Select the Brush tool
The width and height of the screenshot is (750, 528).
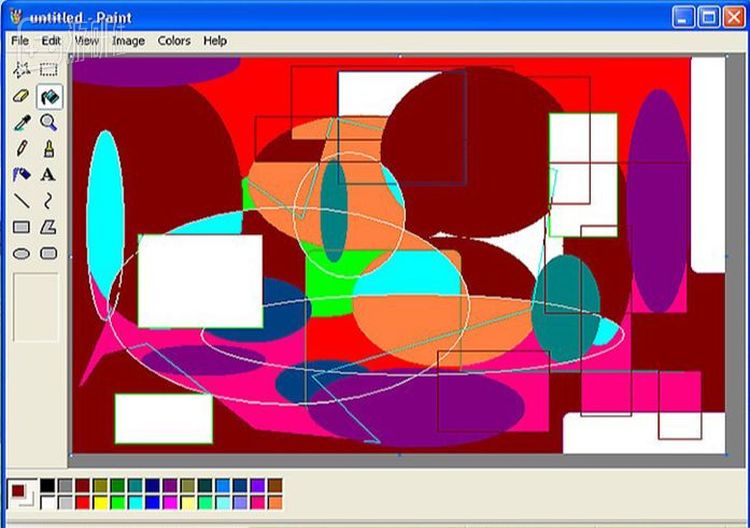pyautogui.click(x=48, y=149)
